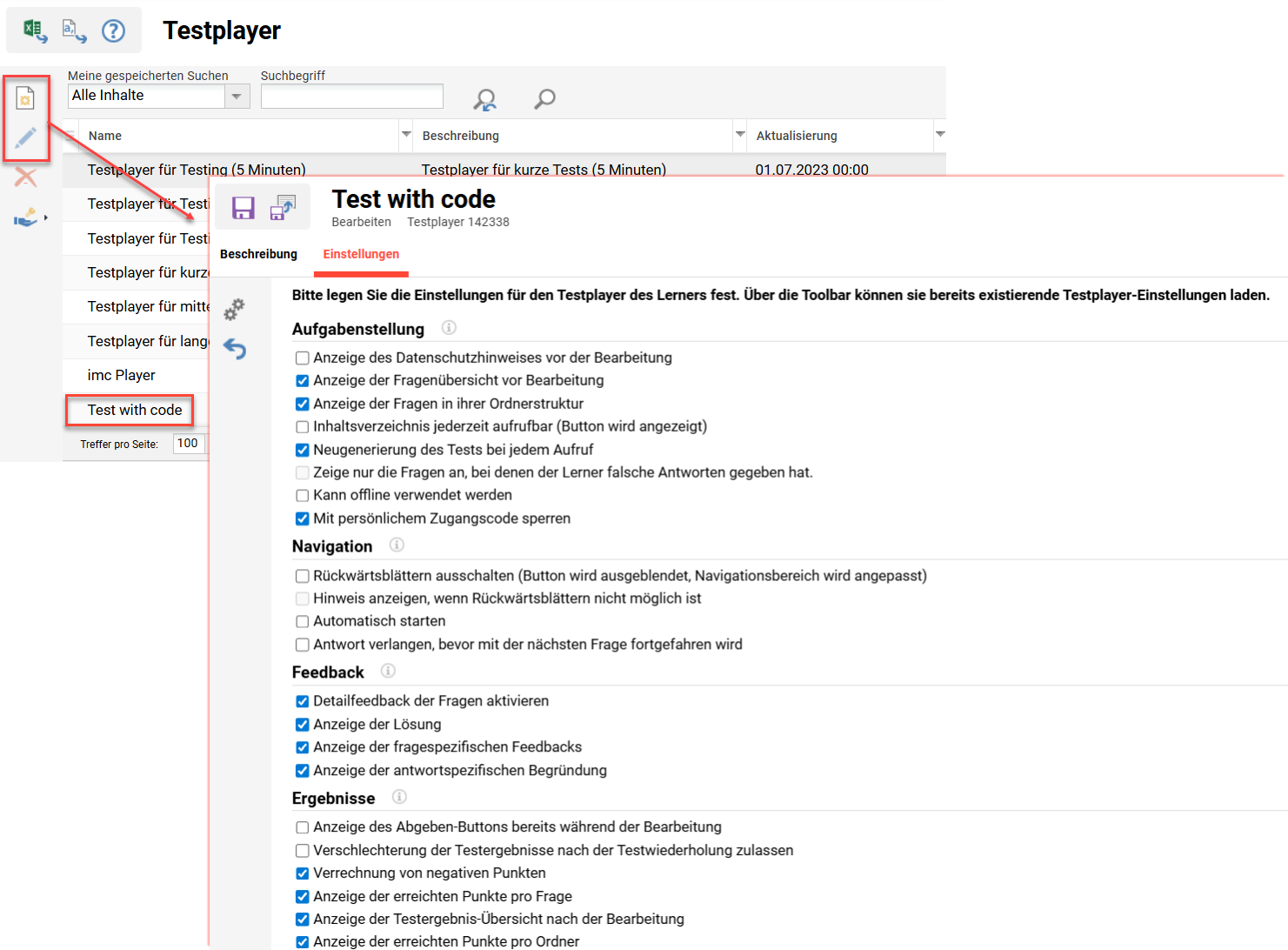Expand the assign icon submenu arrow
The image size is (1288, 950).
click(x=45, y=217)
